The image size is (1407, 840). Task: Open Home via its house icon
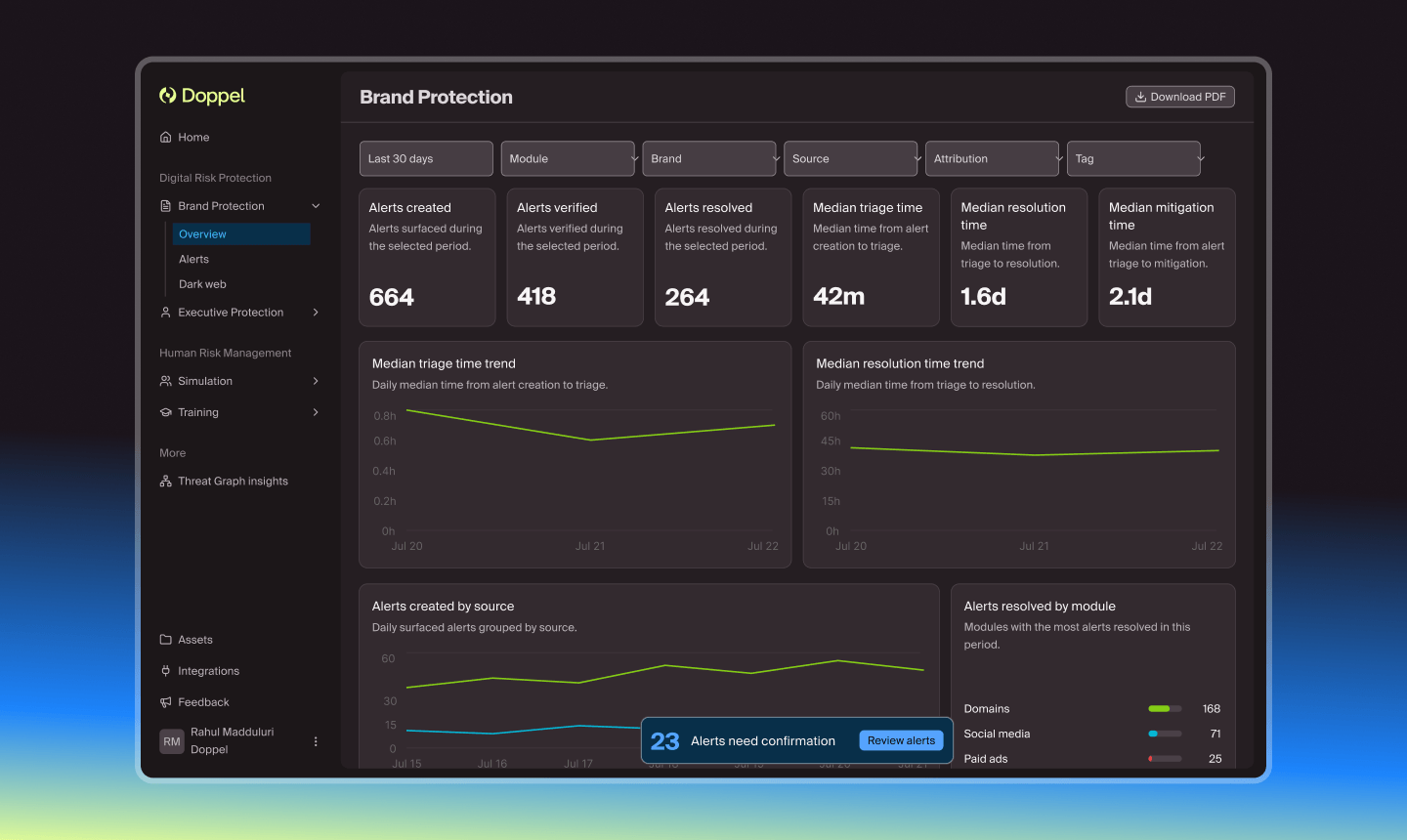166,138
